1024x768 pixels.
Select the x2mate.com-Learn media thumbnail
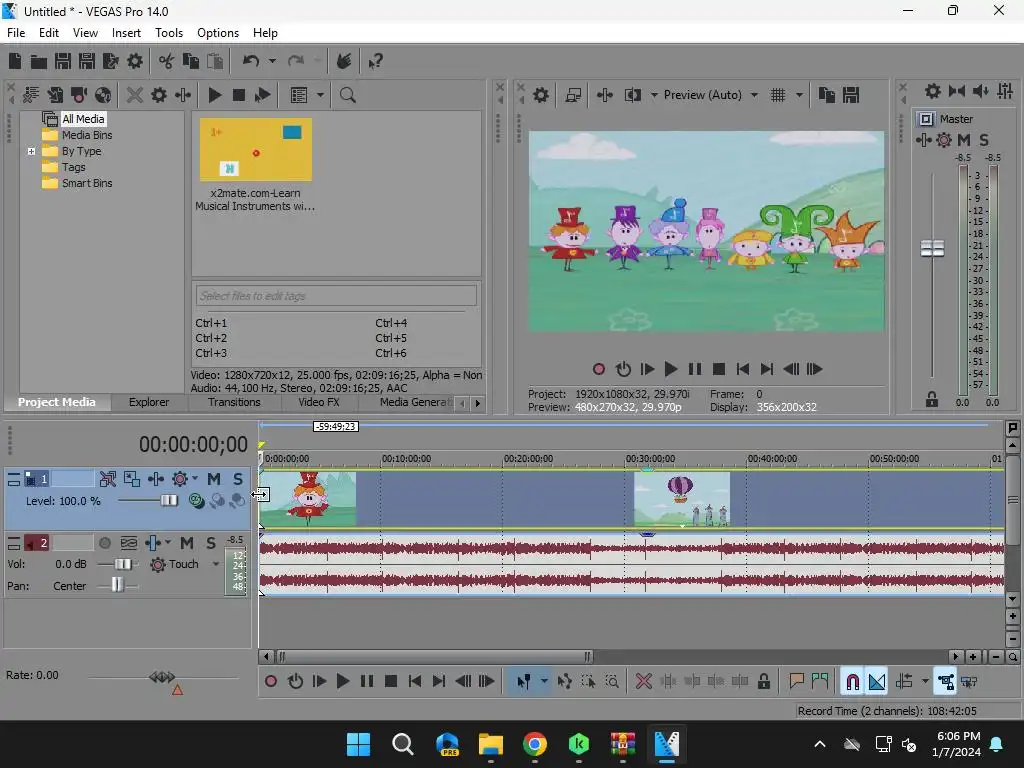[255, 150]
